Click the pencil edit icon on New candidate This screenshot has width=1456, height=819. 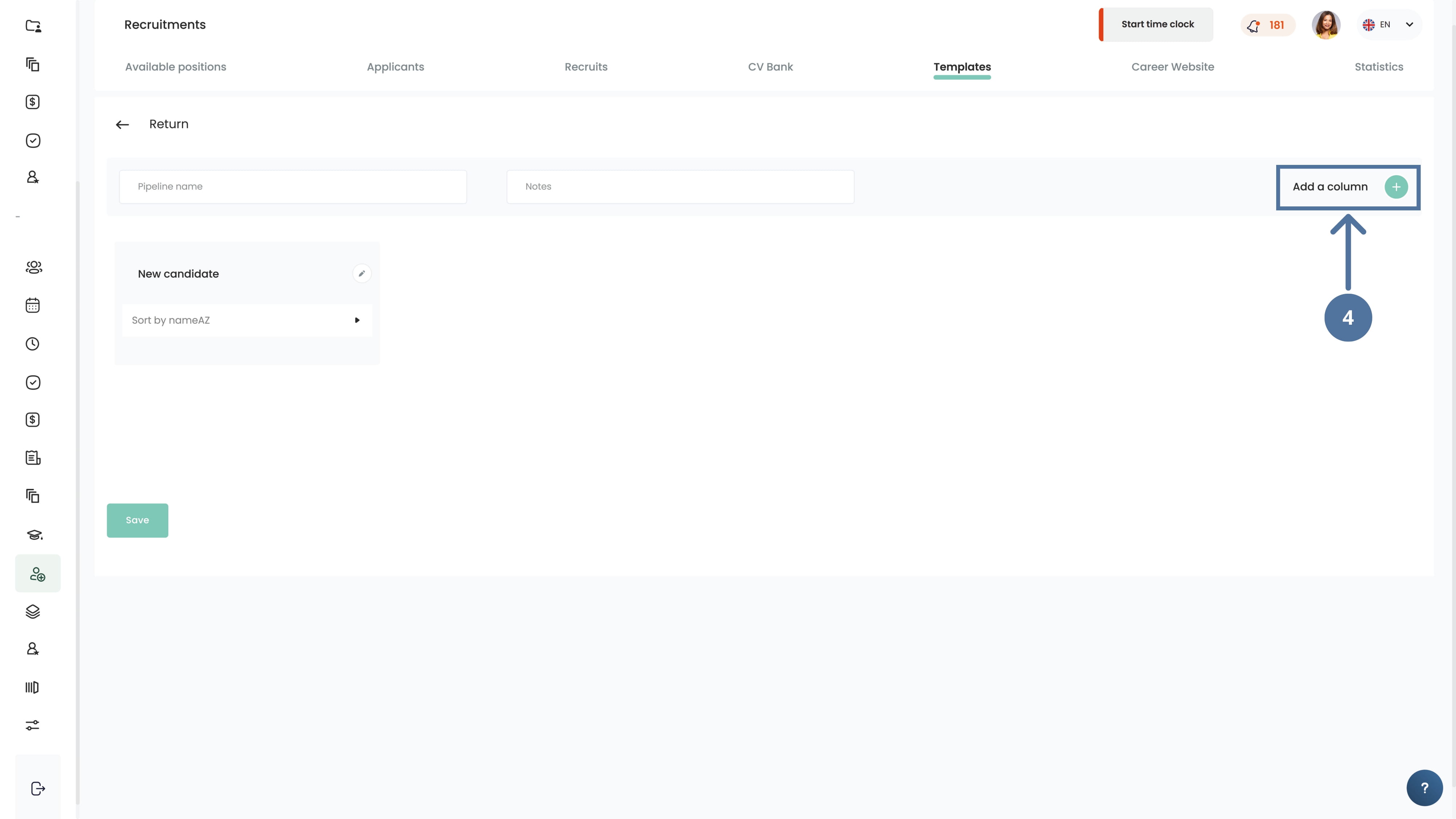362,274
